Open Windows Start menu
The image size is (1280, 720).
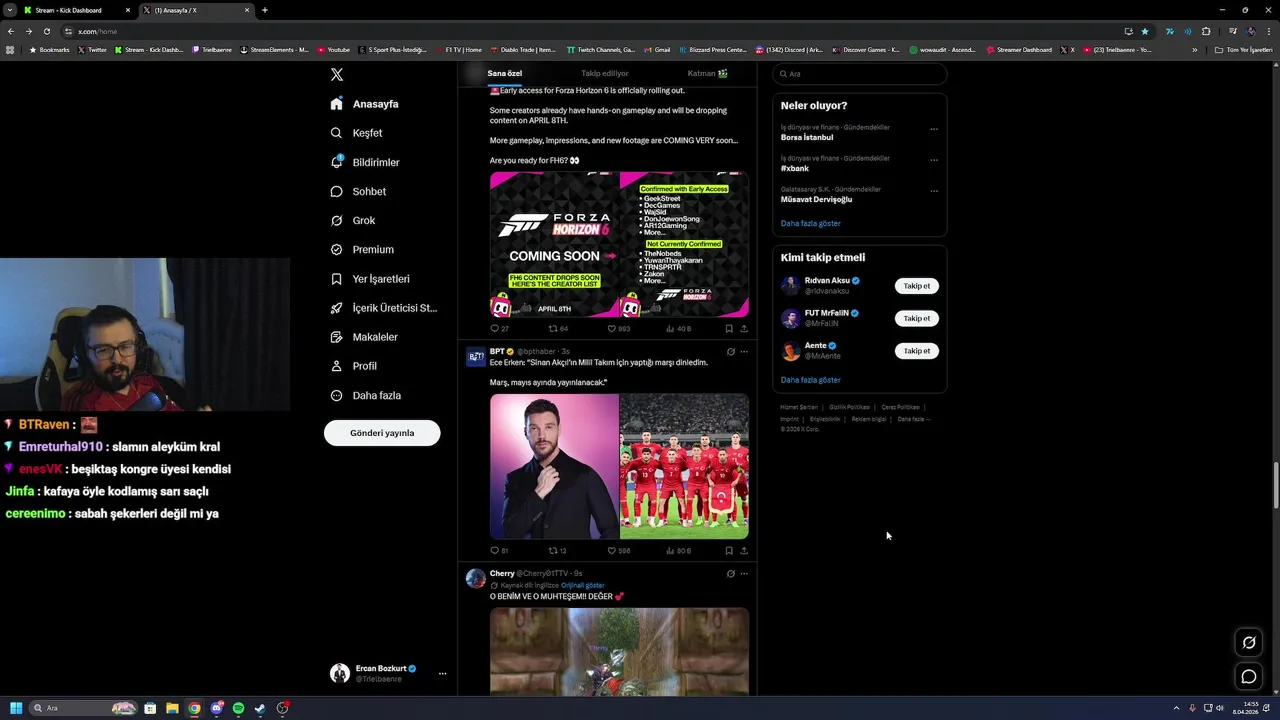[x=16, y=708]
